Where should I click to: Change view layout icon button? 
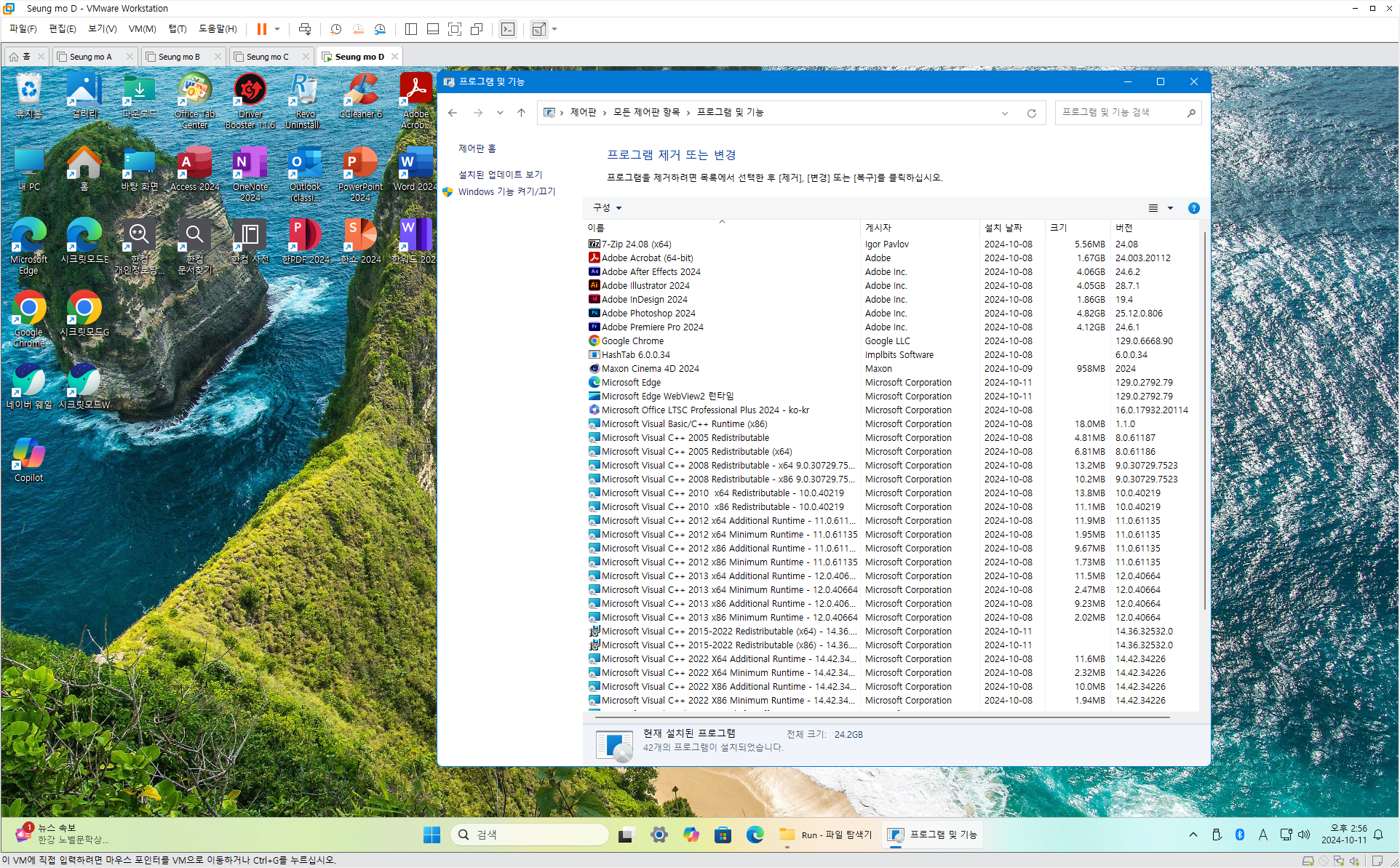coord(1153,208)
